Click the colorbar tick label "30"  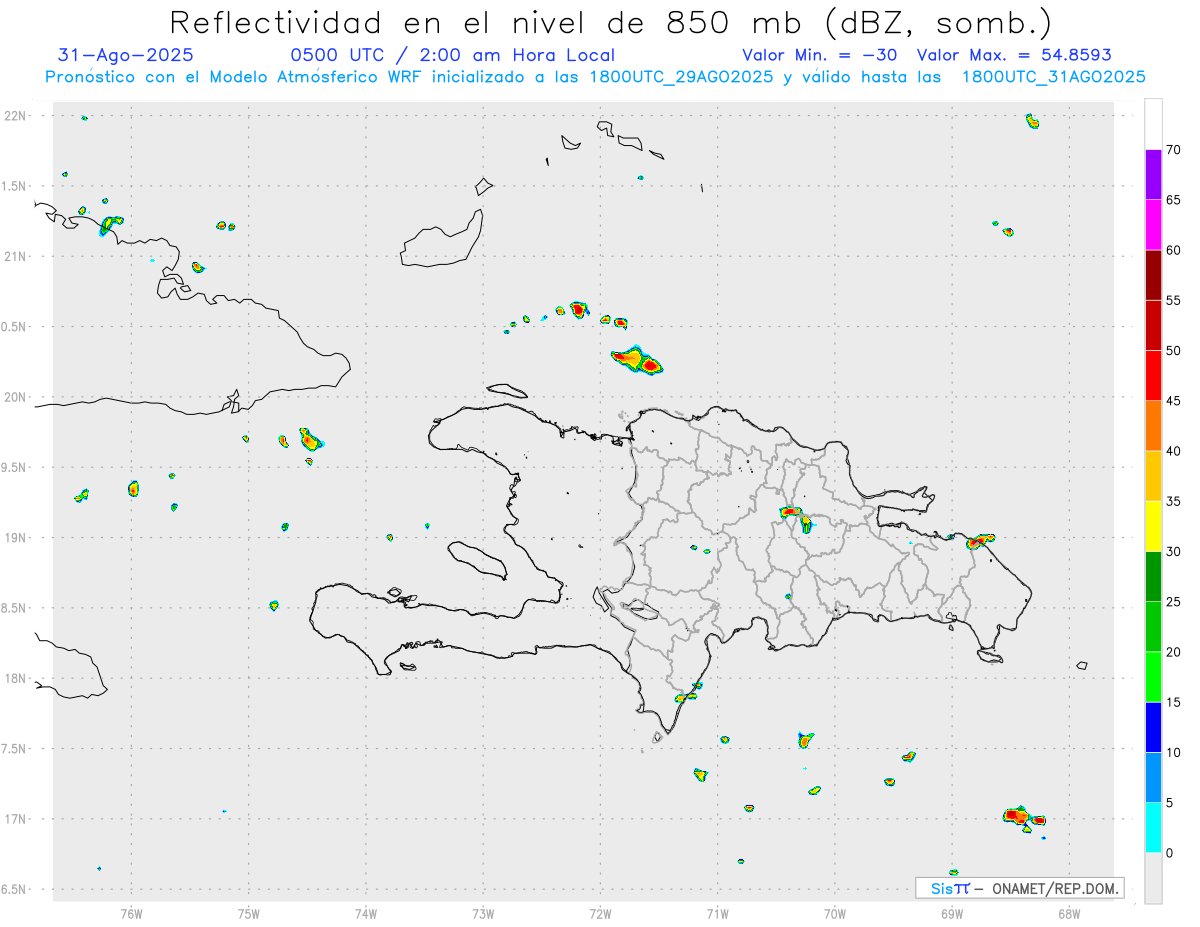[x=1174, y=552]
